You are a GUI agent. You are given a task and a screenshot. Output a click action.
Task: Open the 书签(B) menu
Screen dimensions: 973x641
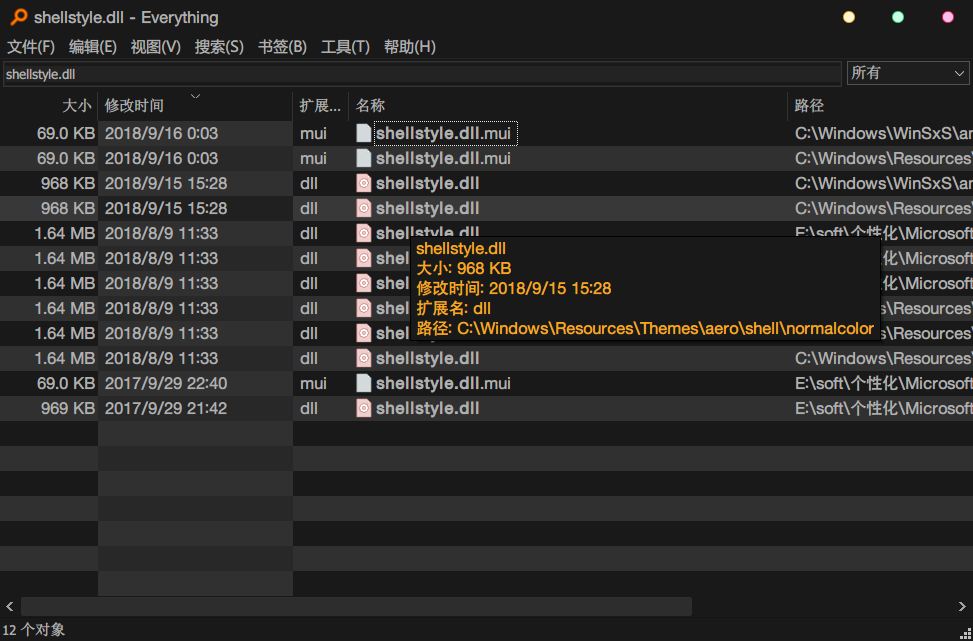pyautogui.click(x=282, y=47)
